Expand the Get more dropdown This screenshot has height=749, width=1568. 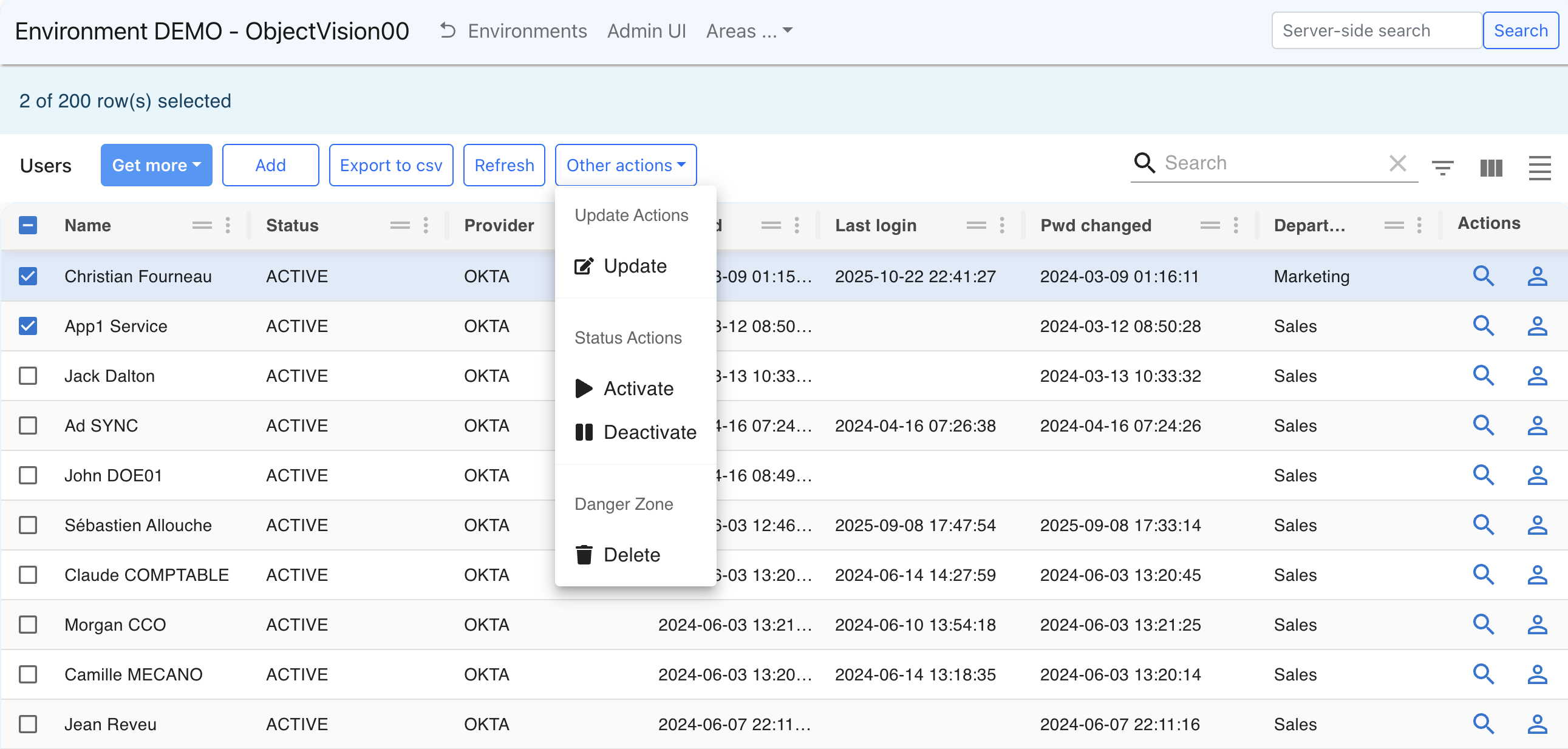pos(157,165)
